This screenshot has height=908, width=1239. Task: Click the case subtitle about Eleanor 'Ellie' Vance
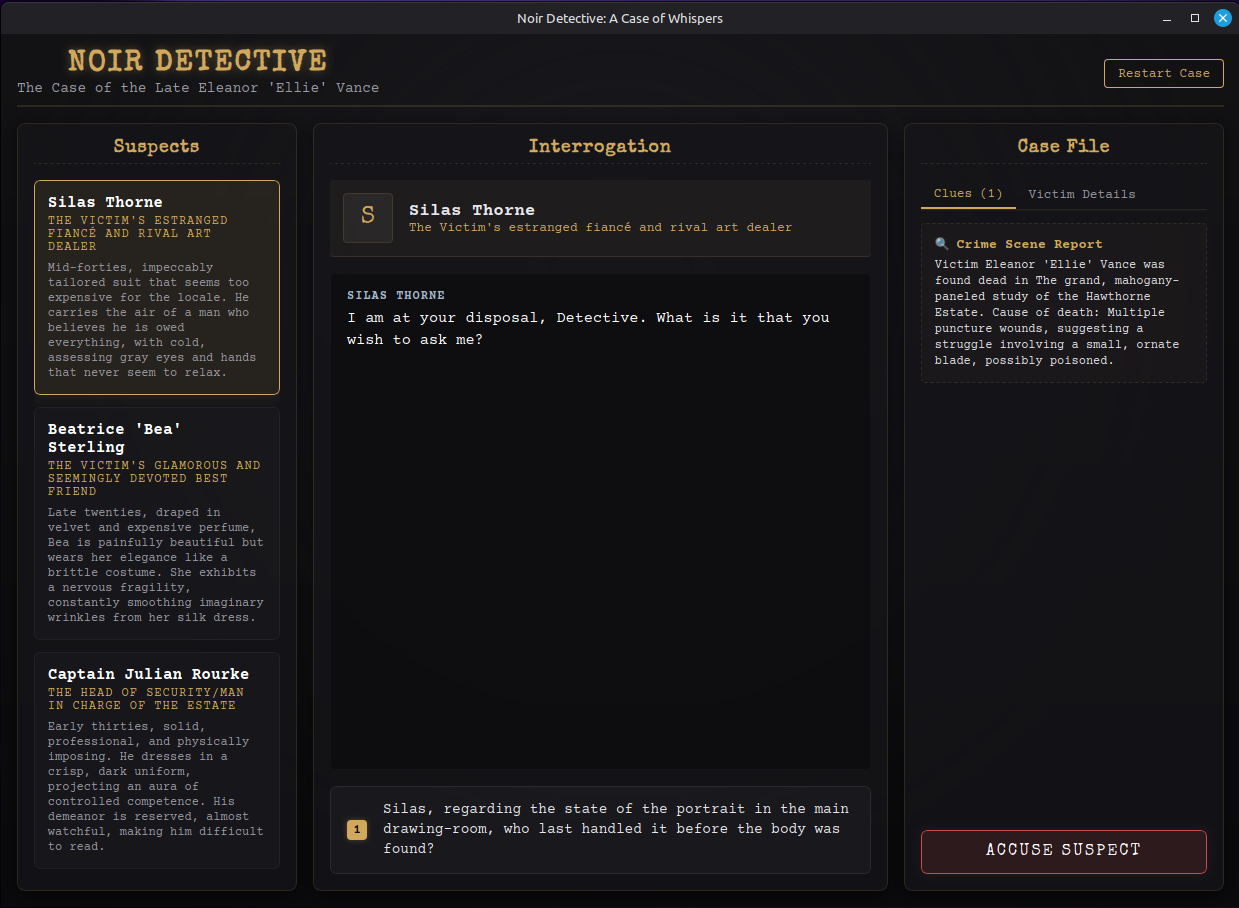(x=198, y=88)
